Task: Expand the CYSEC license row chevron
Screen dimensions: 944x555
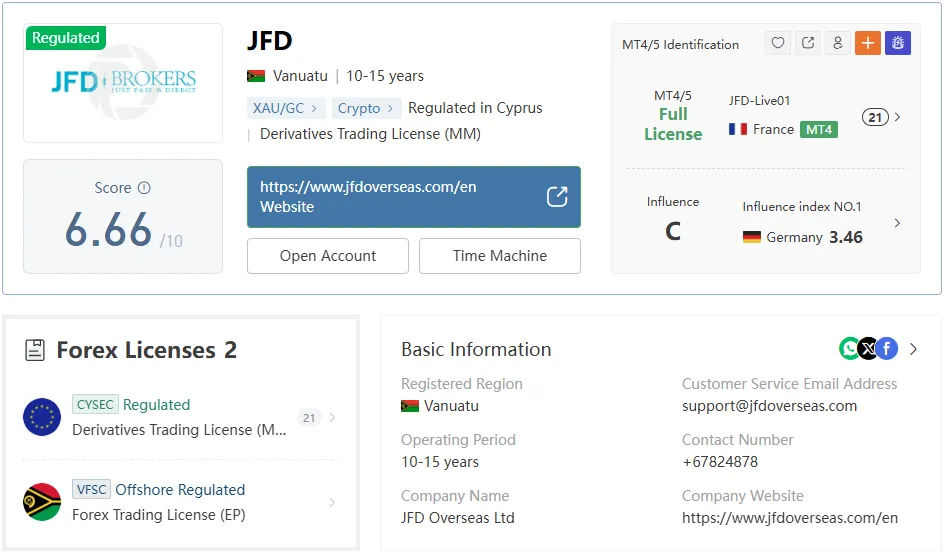Action: point(332,417)
